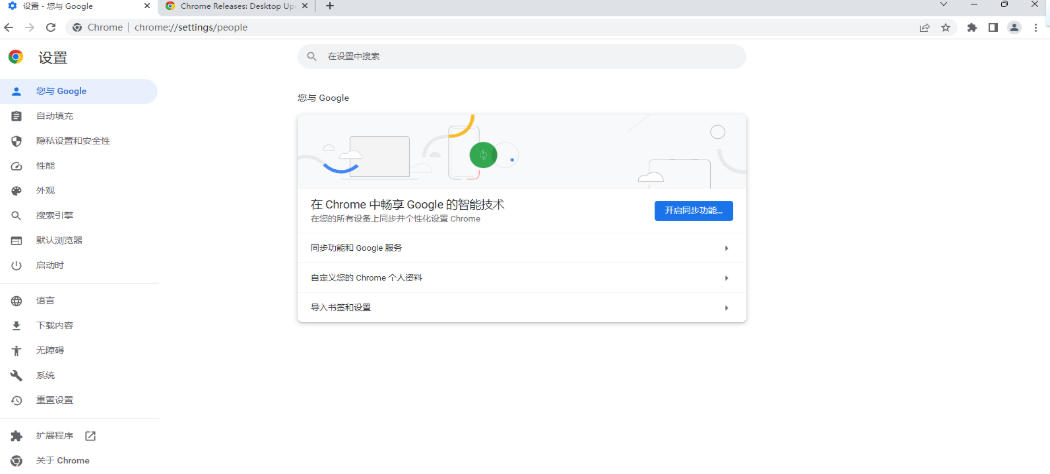
Task: Open the profile avatar menu
Action: [1015, 27]
